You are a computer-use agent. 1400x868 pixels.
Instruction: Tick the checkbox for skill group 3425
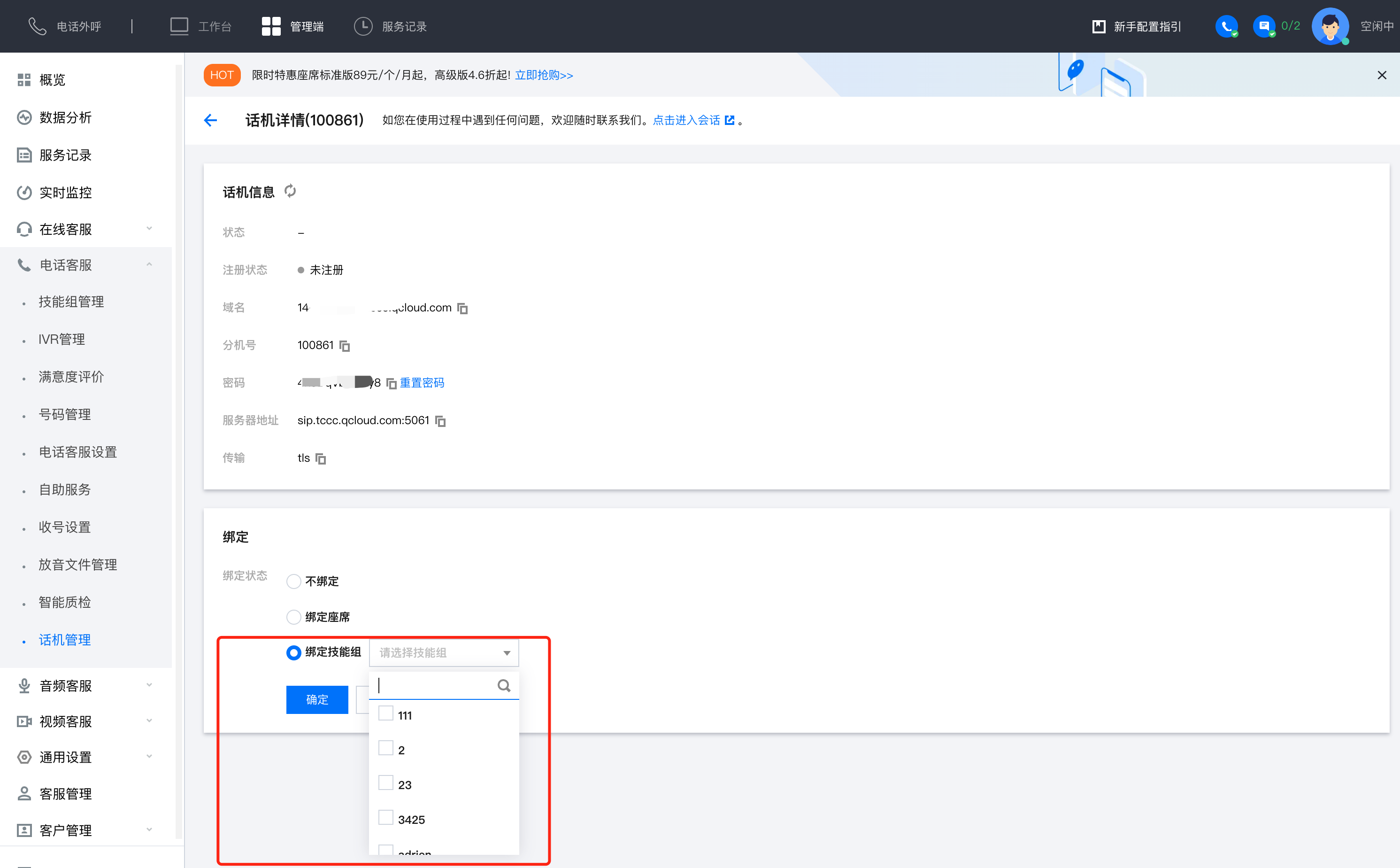[386, 818]
